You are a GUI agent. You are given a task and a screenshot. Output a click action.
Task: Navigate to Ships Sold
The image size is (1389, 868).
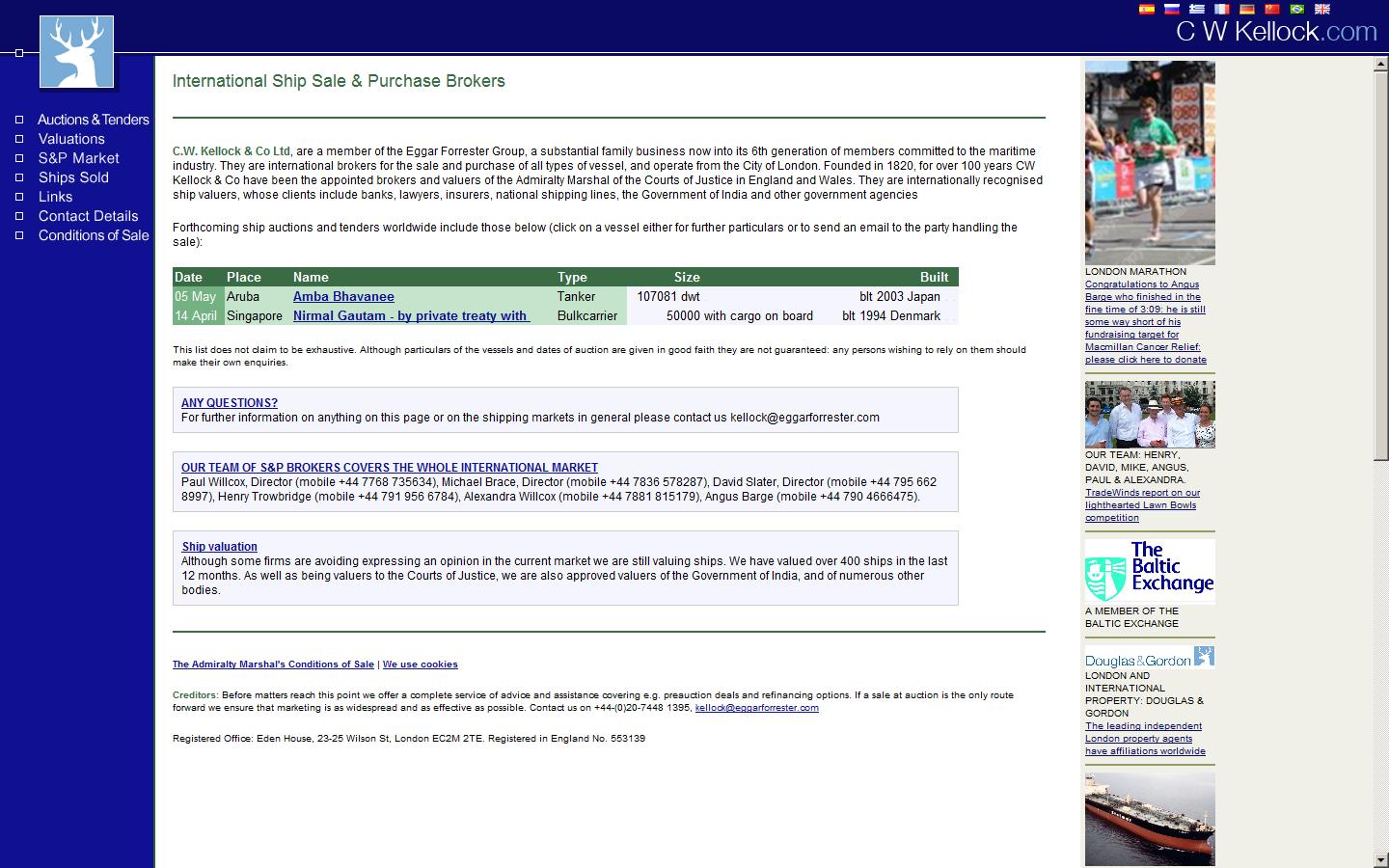pyautogui.click(x=73, y=177)
